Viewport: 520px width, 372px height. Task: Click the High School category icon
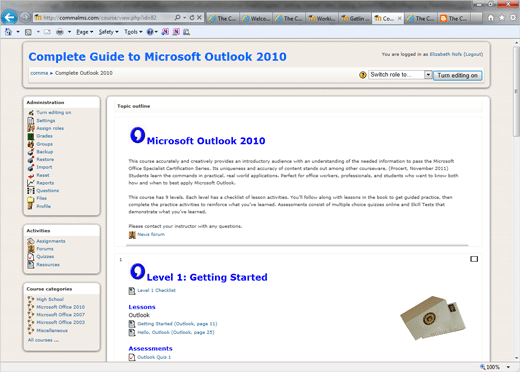tap(31, 299)
